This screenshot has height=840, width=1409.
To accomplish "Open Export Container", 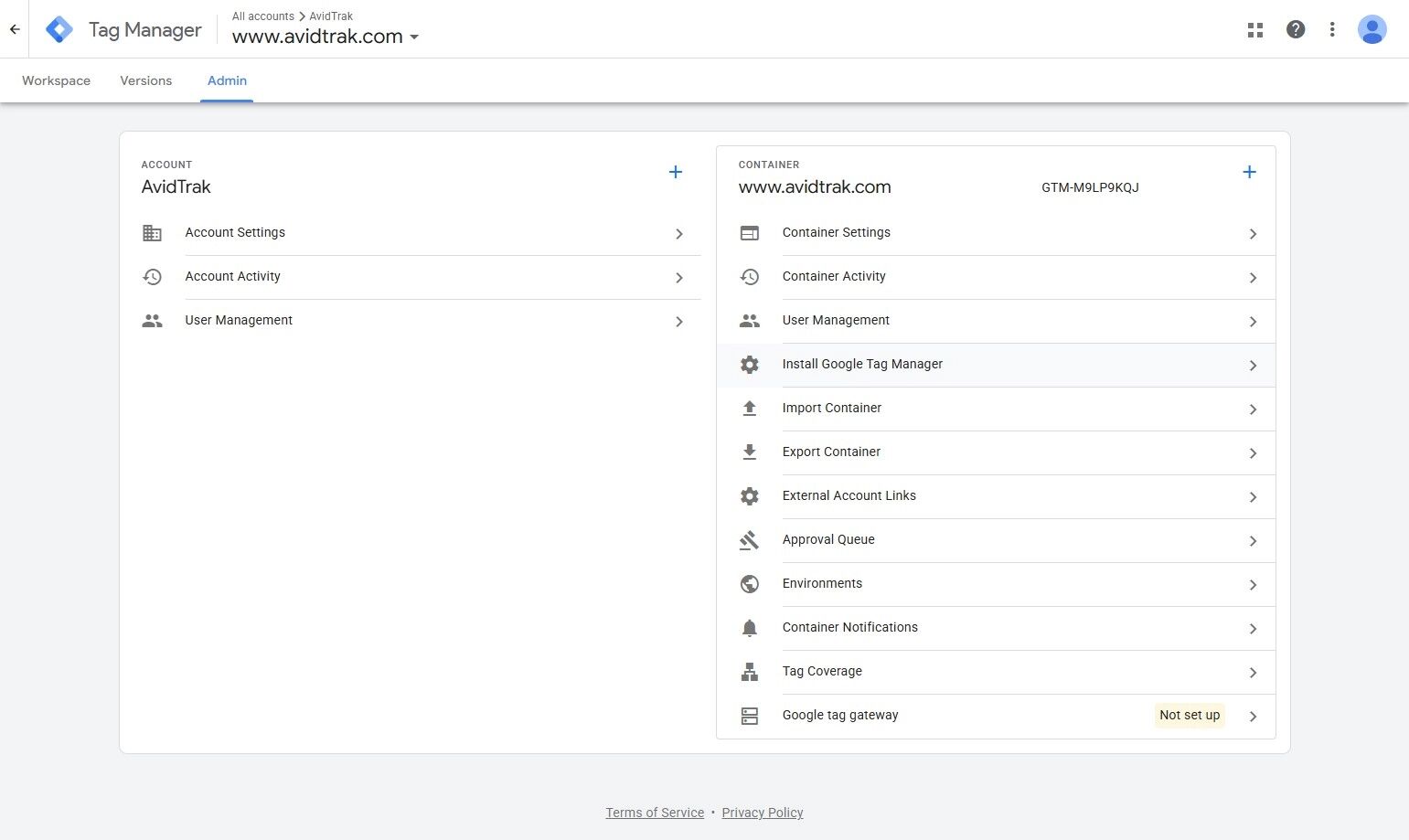I will (x=996, y=452).
